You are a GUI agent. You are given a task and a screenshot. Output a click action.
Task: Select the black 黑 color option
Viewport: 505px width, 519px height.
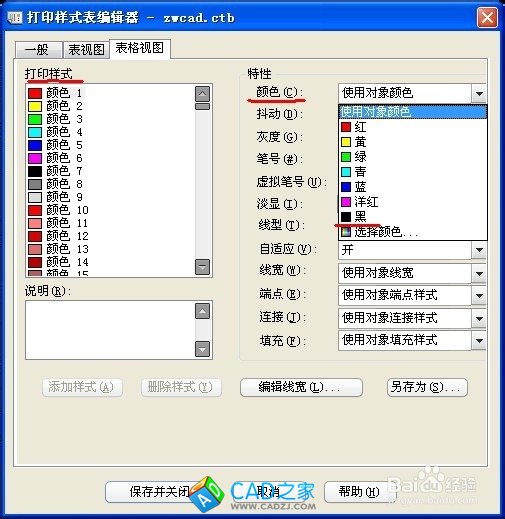tap(413, 217)
